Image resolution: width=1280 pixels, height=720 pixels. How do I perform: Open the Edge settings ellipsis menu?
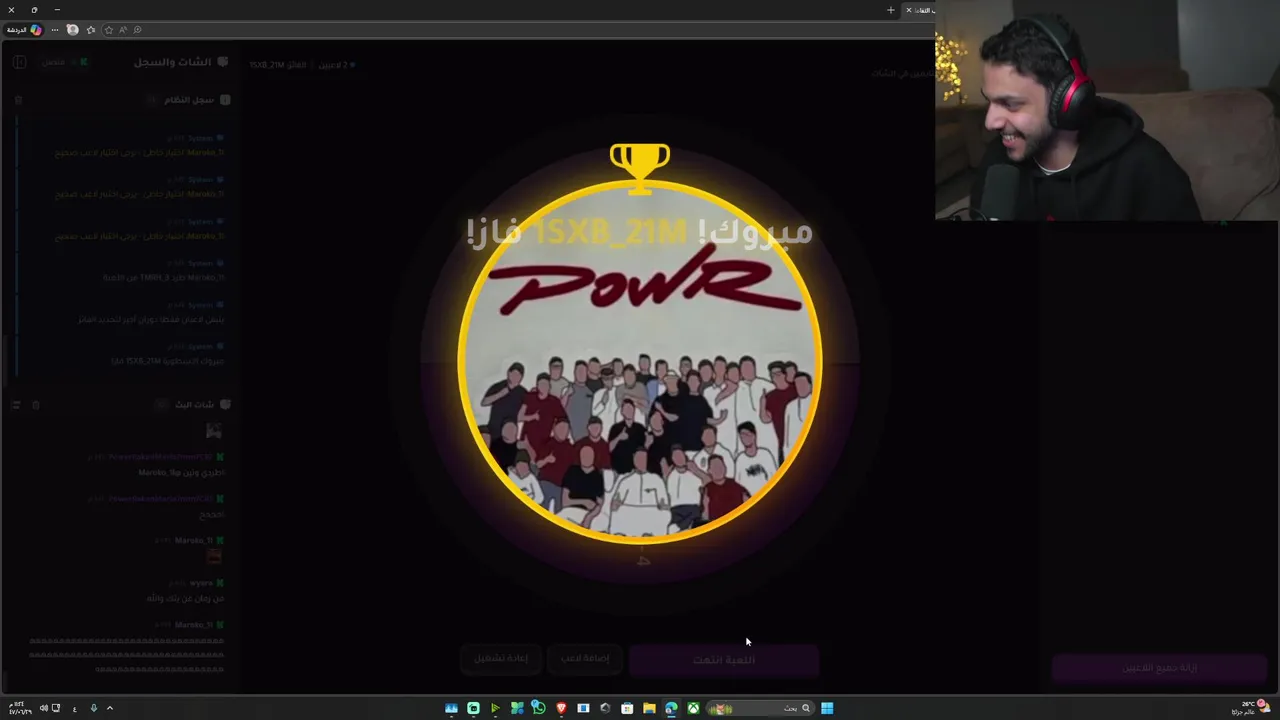coord(55,30)
